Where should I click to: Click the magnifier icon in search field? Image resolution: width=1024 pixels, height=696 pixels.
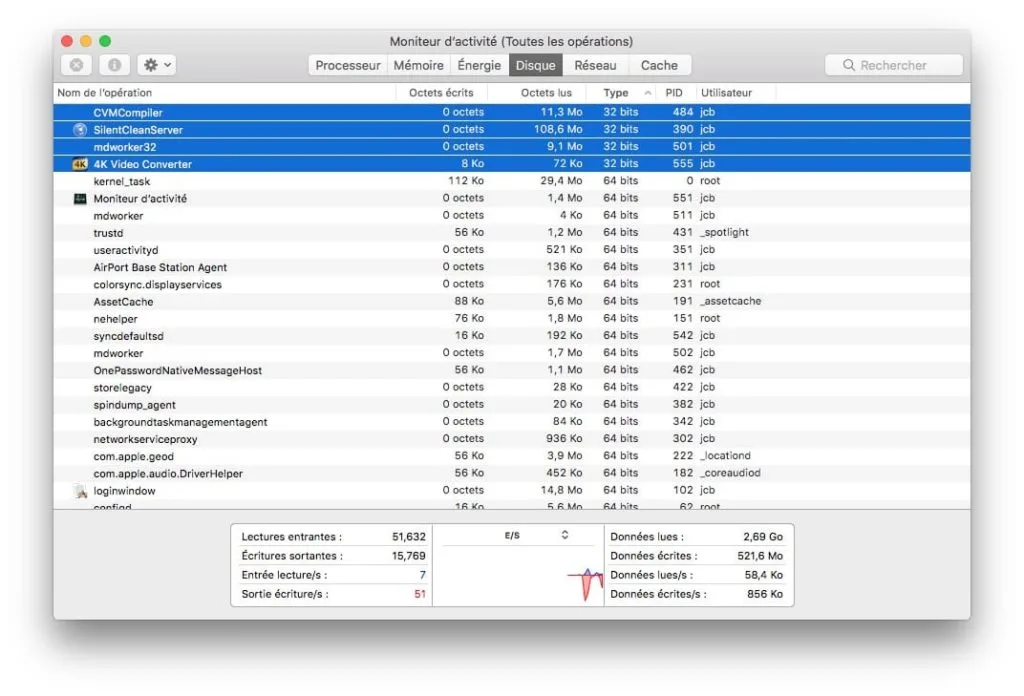coord(848,65)
